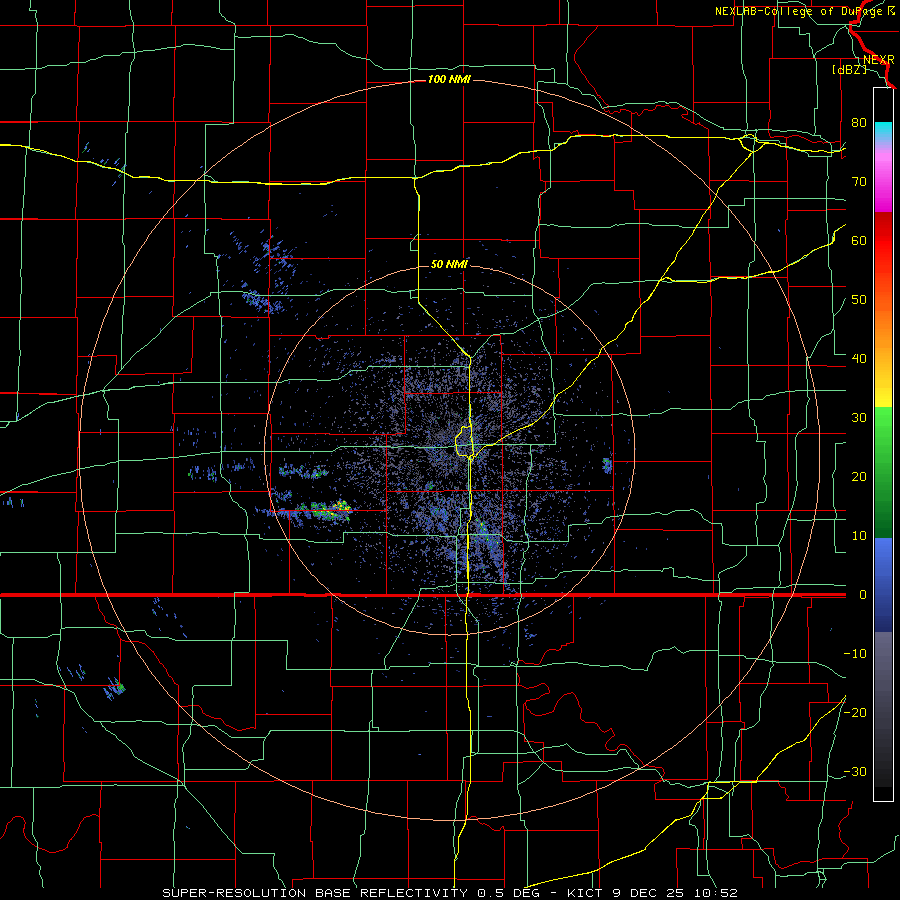Click the 50 NMI range ring label
Viewport: 900px width, 900px height.
449,264
